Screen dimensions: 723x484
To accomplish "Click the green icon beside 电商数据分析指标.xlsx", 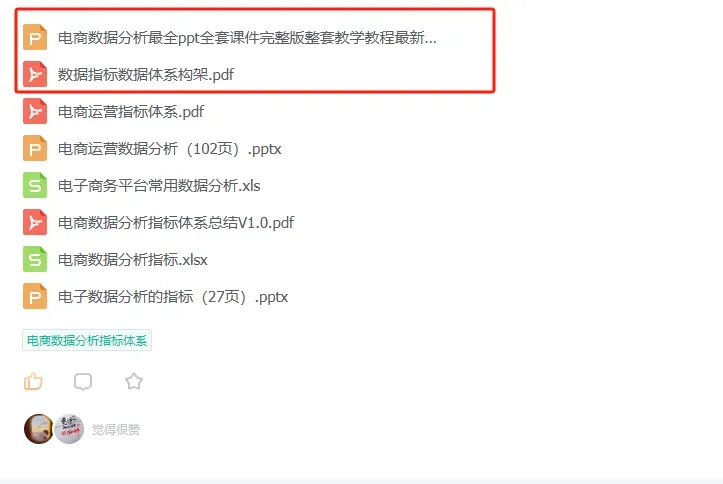I will 35,260.
